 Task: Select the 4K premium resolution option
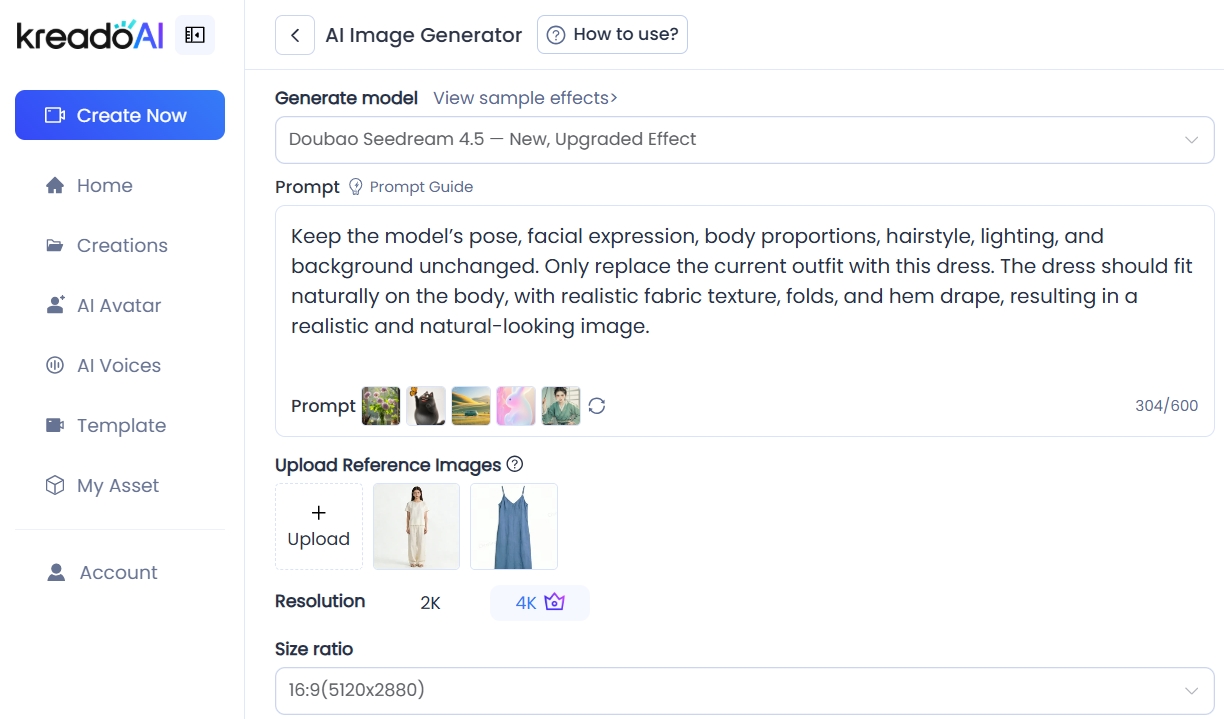point(539,603)
